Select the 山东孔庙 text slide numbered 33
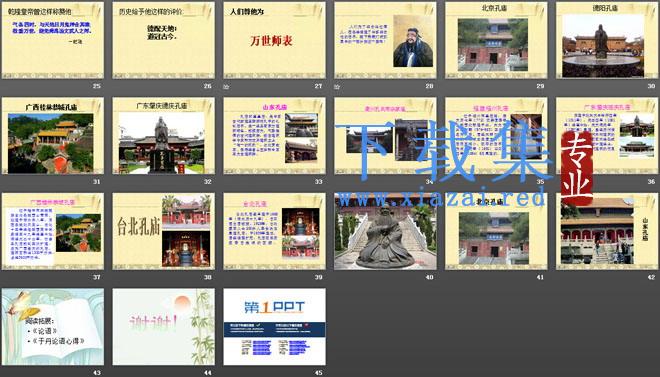Screen dimensions: 660x377 coord(274,136)
